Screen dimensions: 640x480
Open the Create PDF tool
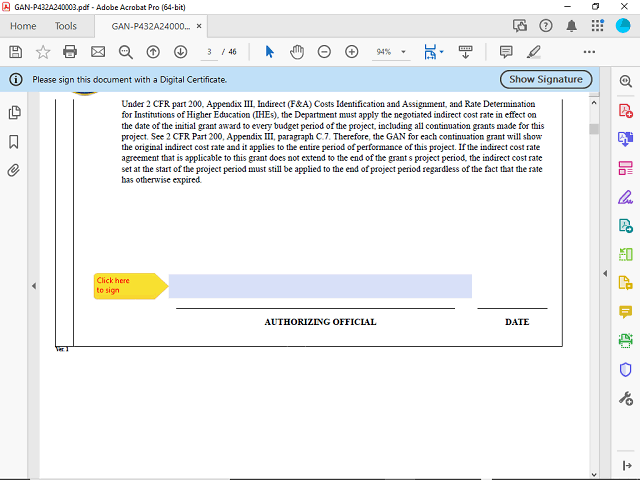(625, 110)
